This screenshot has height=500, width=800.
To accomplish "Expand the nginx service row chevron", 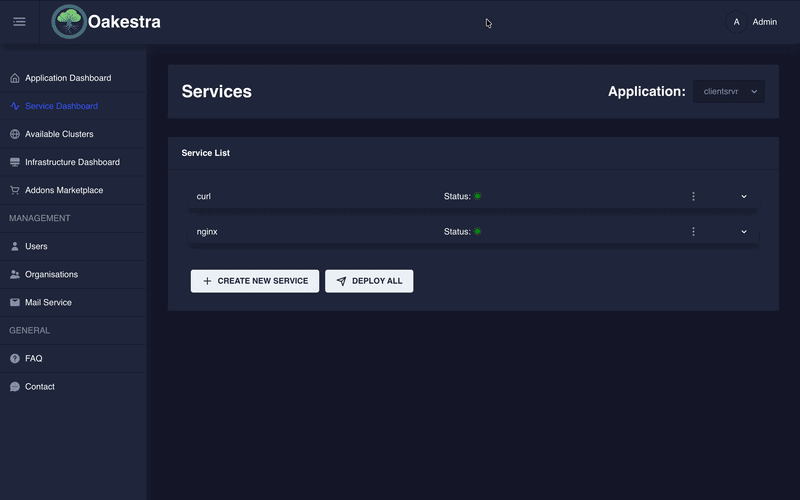I will 744,232.
